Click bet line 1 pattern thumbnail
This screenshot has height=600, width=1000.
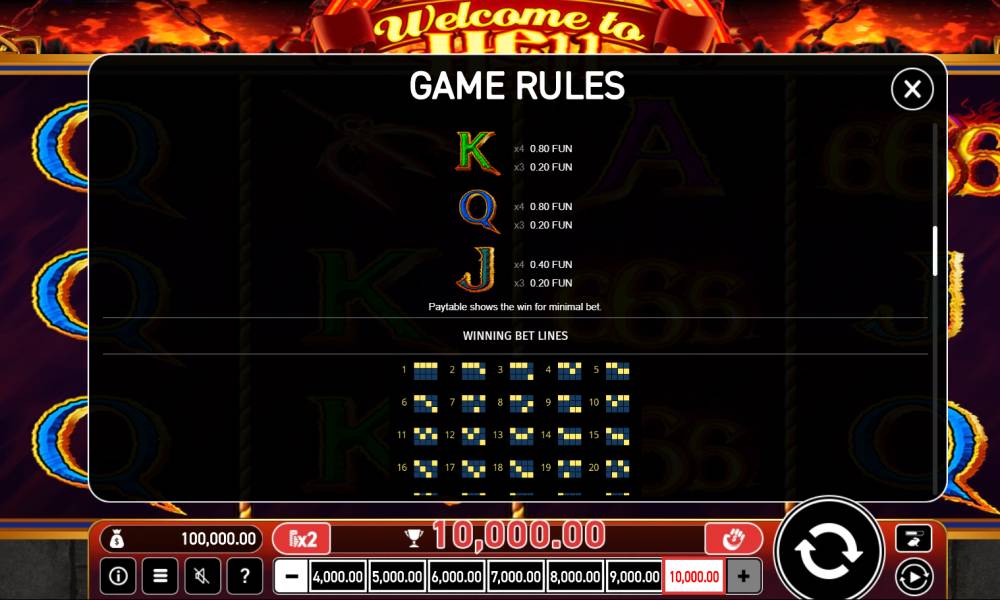425,370
